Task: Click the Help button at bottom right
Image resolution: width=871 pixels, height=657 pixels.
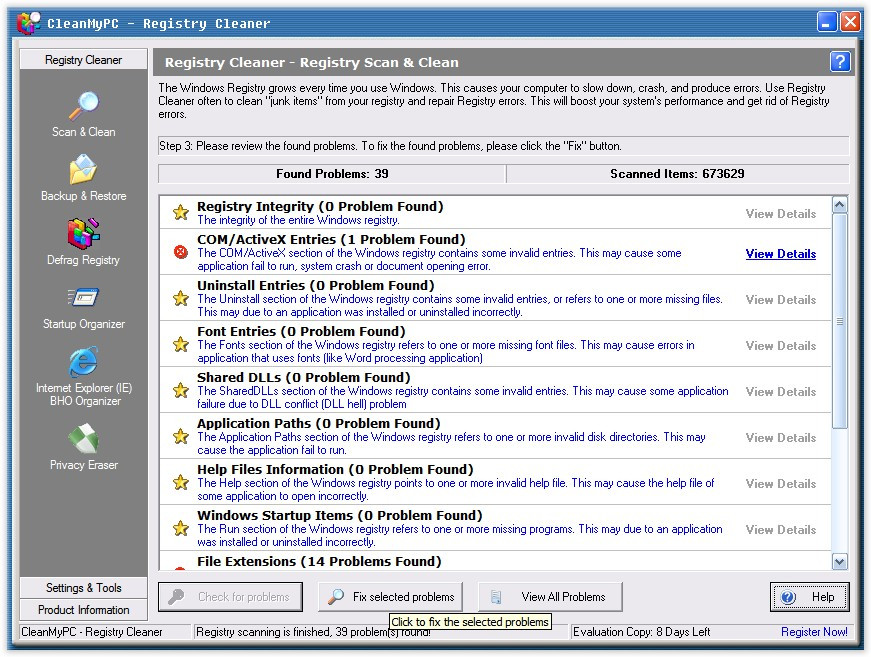Action: click(x=810, y=597)
